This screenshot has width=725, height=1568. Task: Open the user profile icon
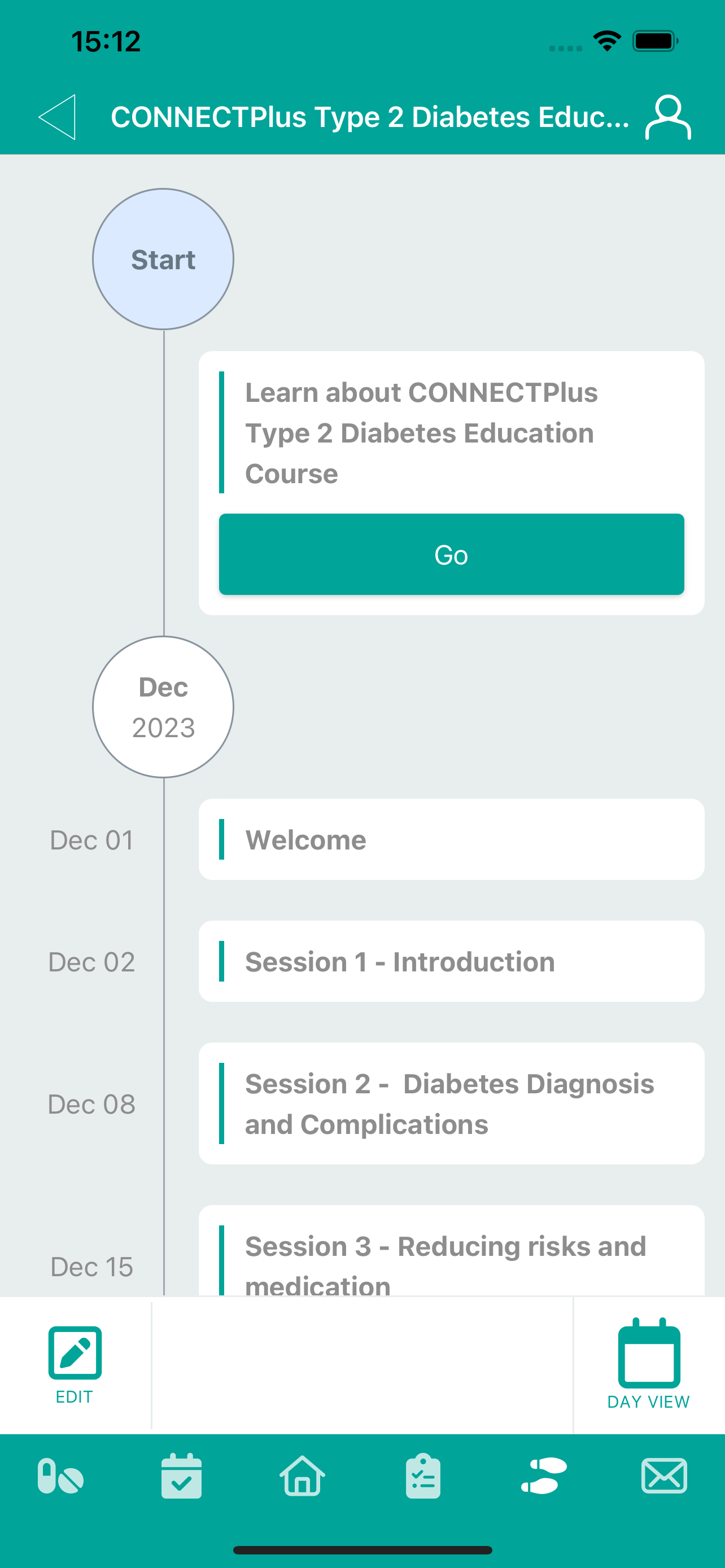point(668,117)
